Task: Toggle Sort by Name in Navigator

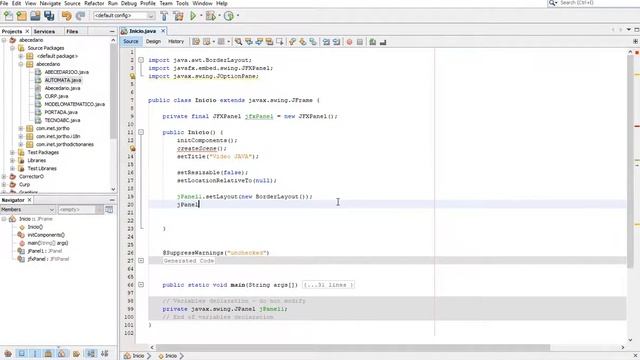Action: (91, 353)
